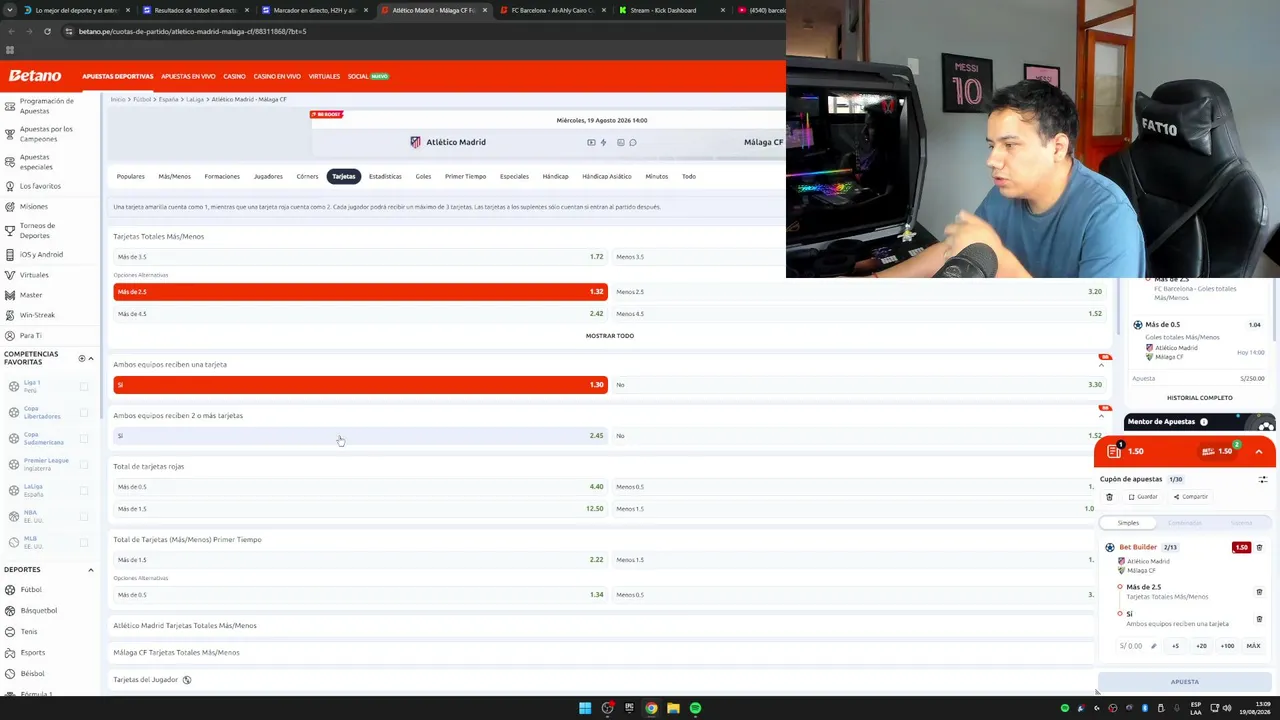Viewport: 1280px width, 720px height.
Task: Remove the Sí selection from the coupon
Action: (x=1259, y=619)
